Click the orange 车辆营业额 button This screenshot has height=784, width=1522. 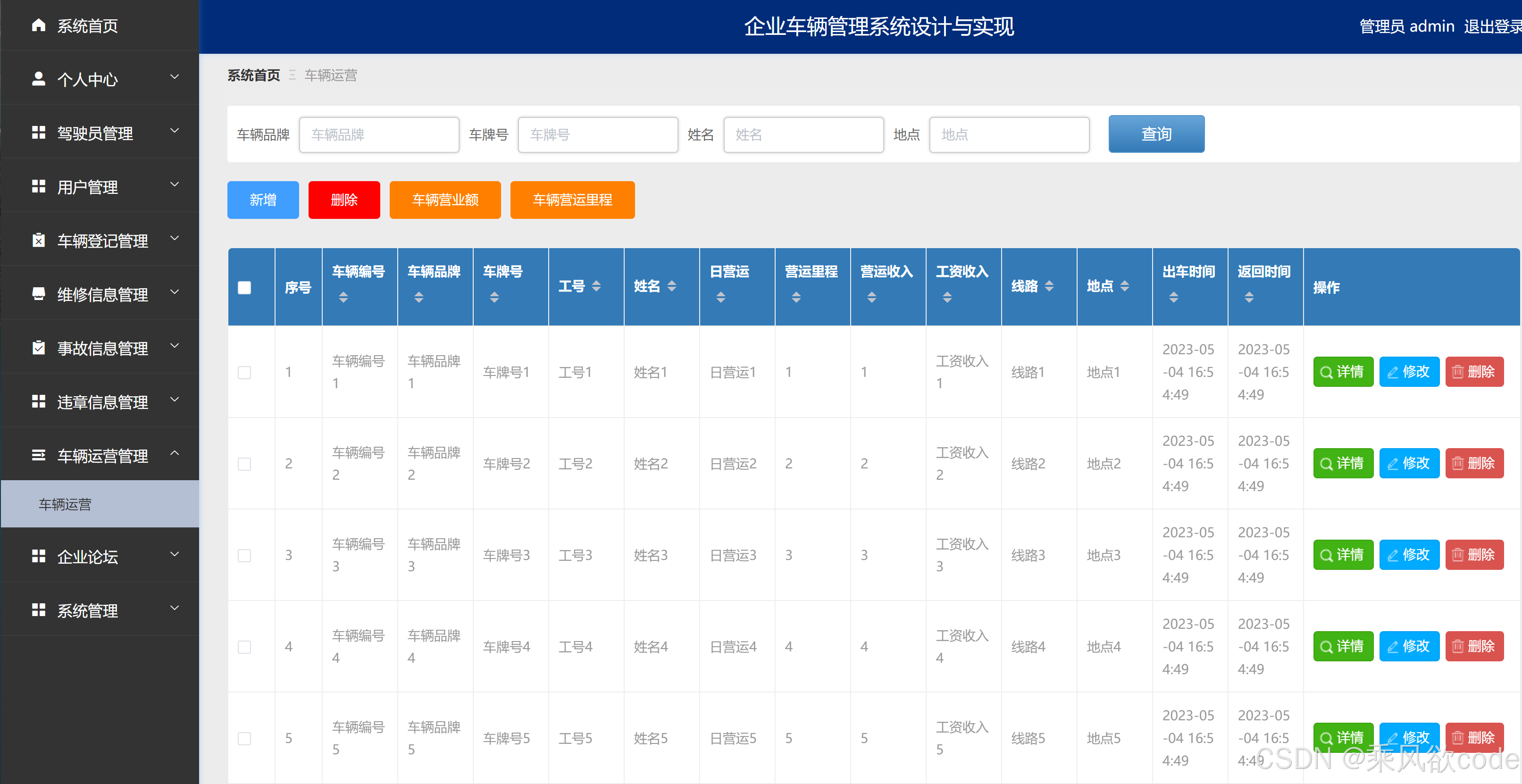click(445, 200)
